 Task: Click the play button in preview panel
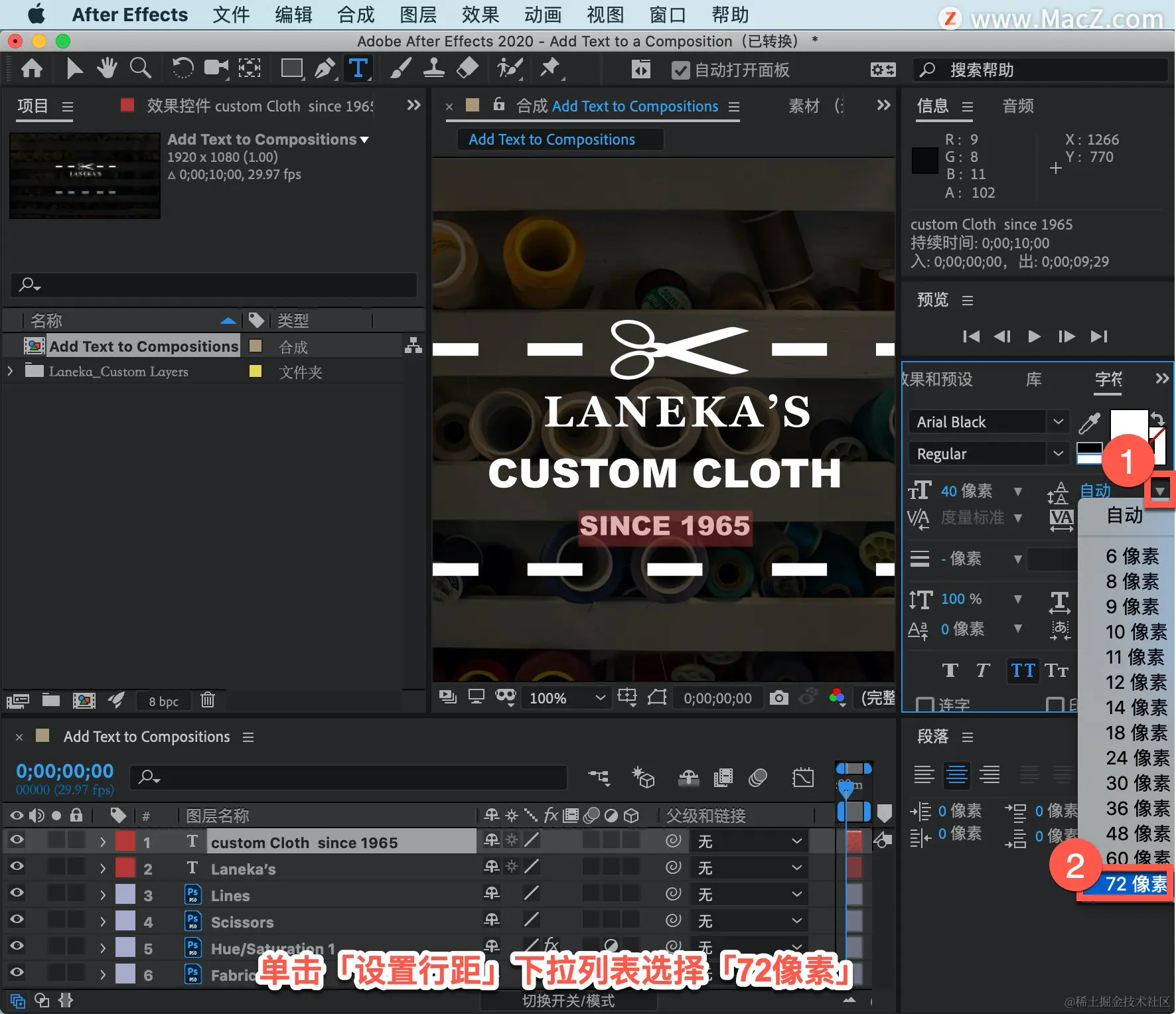click(1034, 336)
